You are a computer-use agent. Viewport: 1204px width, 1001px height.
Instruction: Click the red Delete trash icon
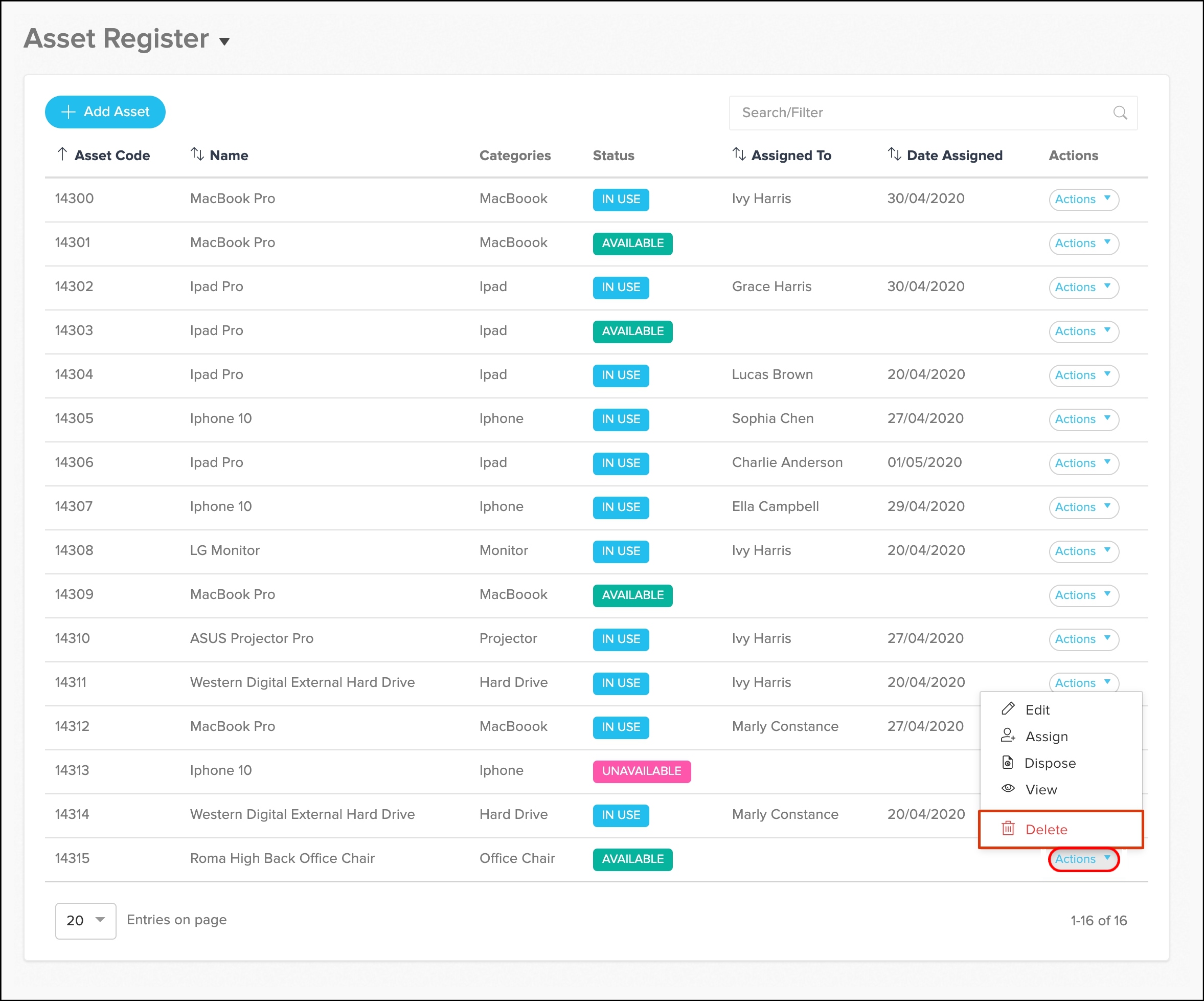pos(1008,828)
